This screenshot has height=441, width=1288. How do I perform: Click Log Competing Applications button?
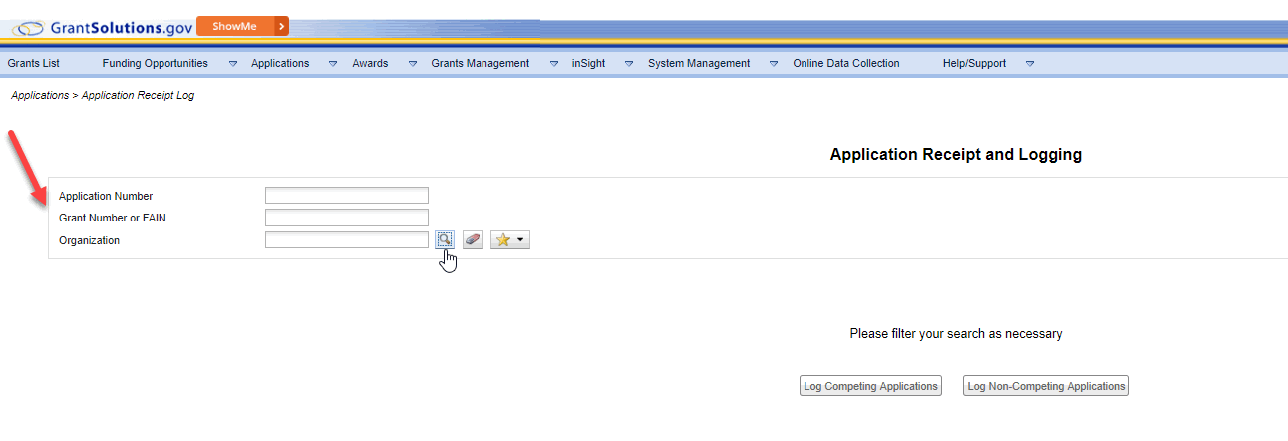pos(871,386)
